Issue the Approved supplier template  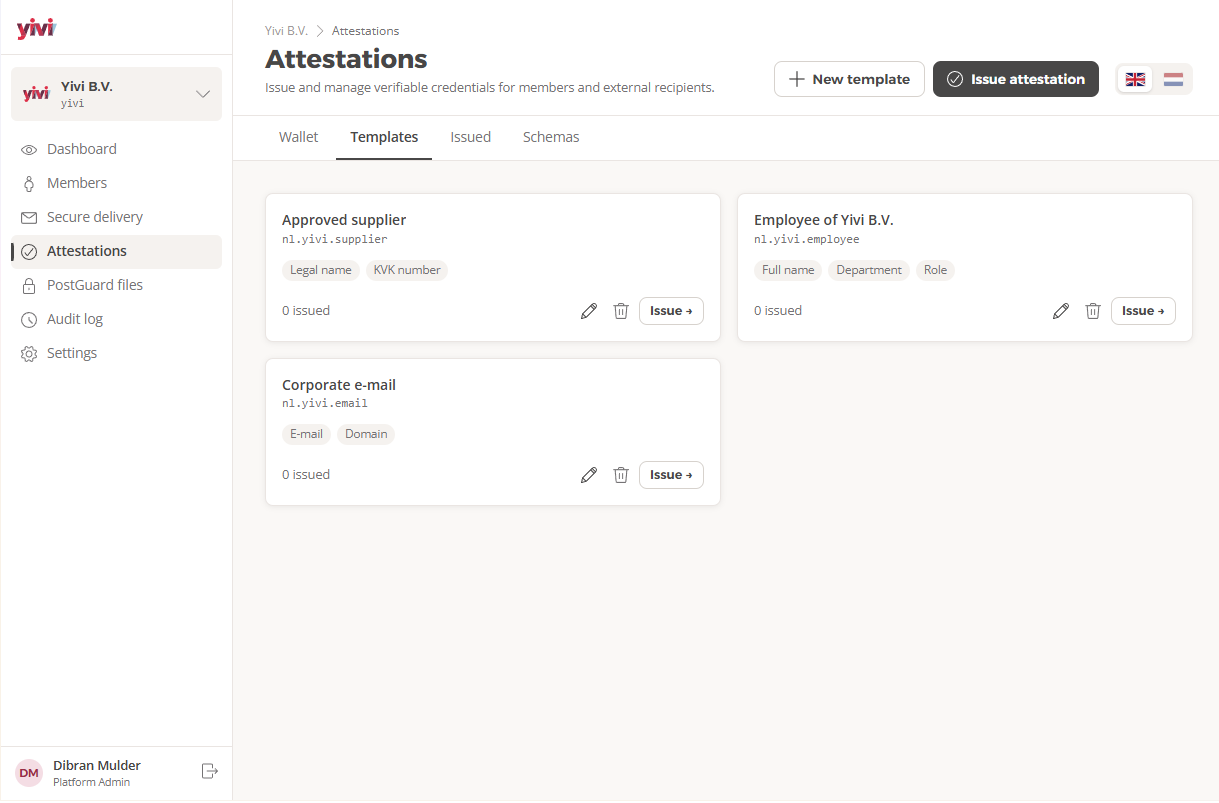(671, 311)
